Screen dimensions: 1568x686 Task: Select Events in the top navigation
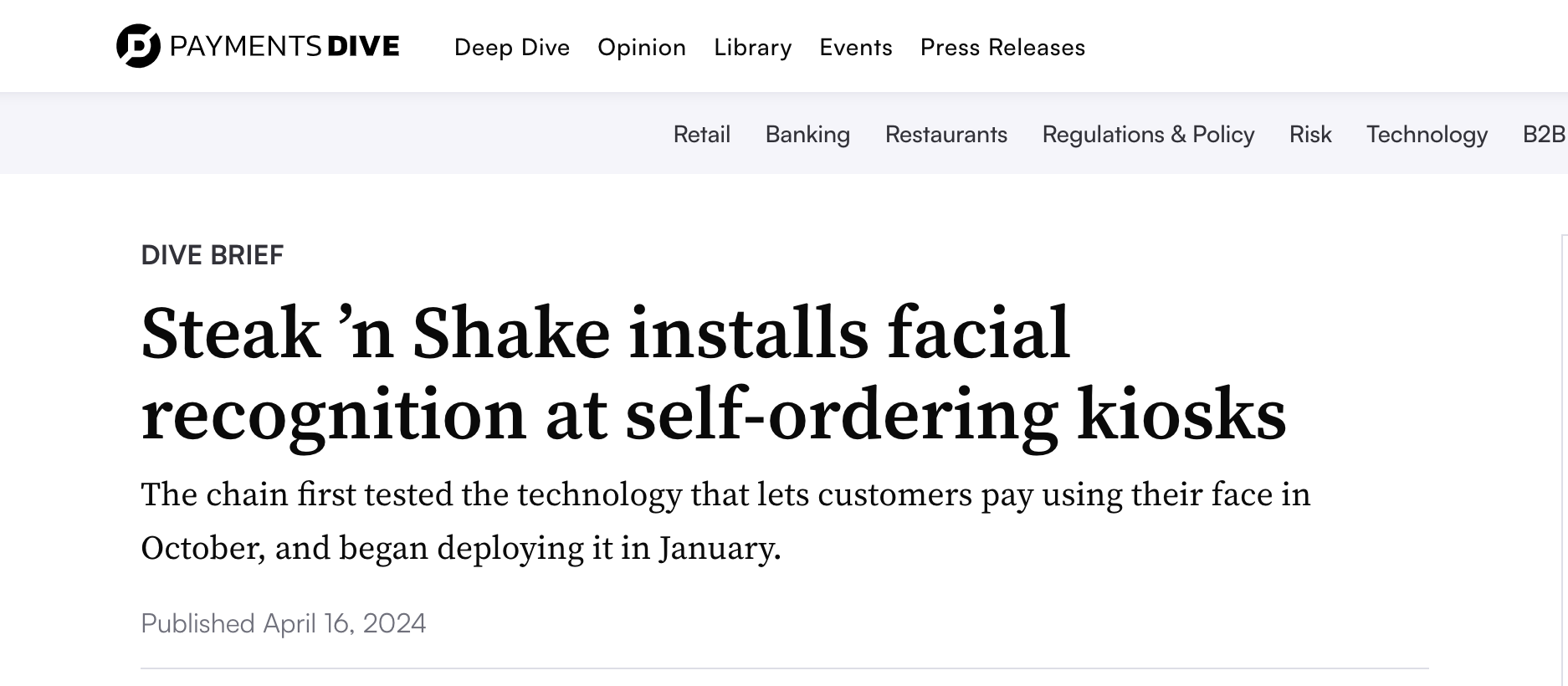[856, 48]
